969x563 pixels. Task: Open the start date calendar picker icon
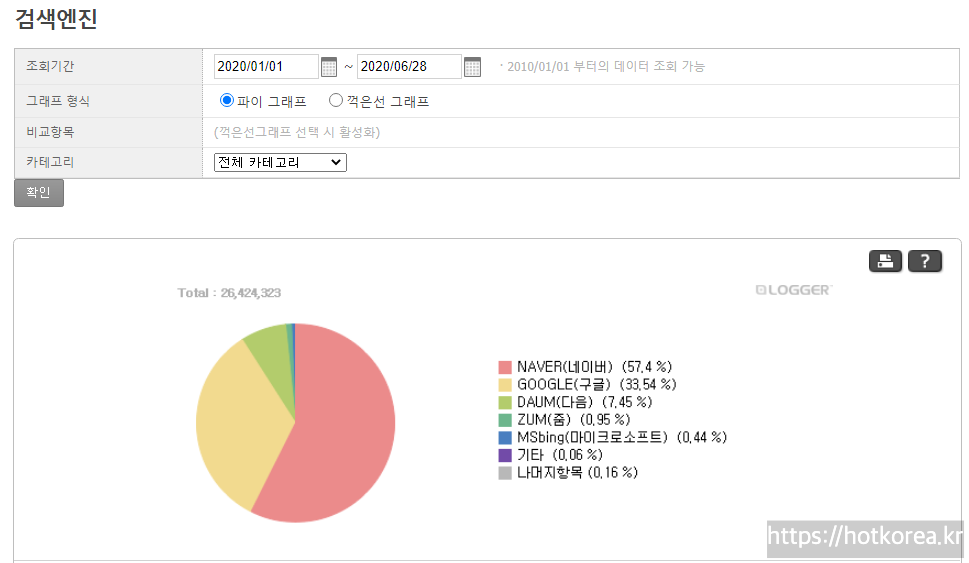pos(329,67)
